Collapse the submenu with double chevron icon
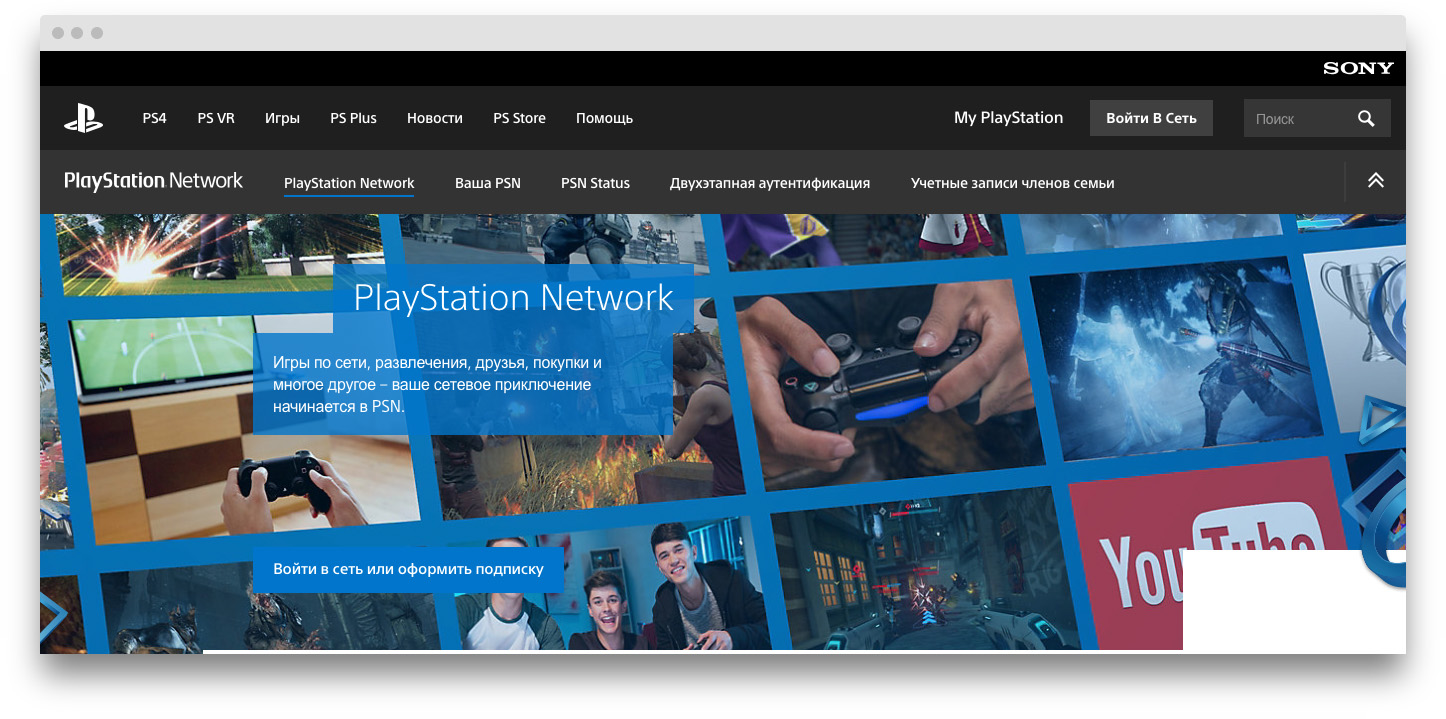 point(1376,181)
